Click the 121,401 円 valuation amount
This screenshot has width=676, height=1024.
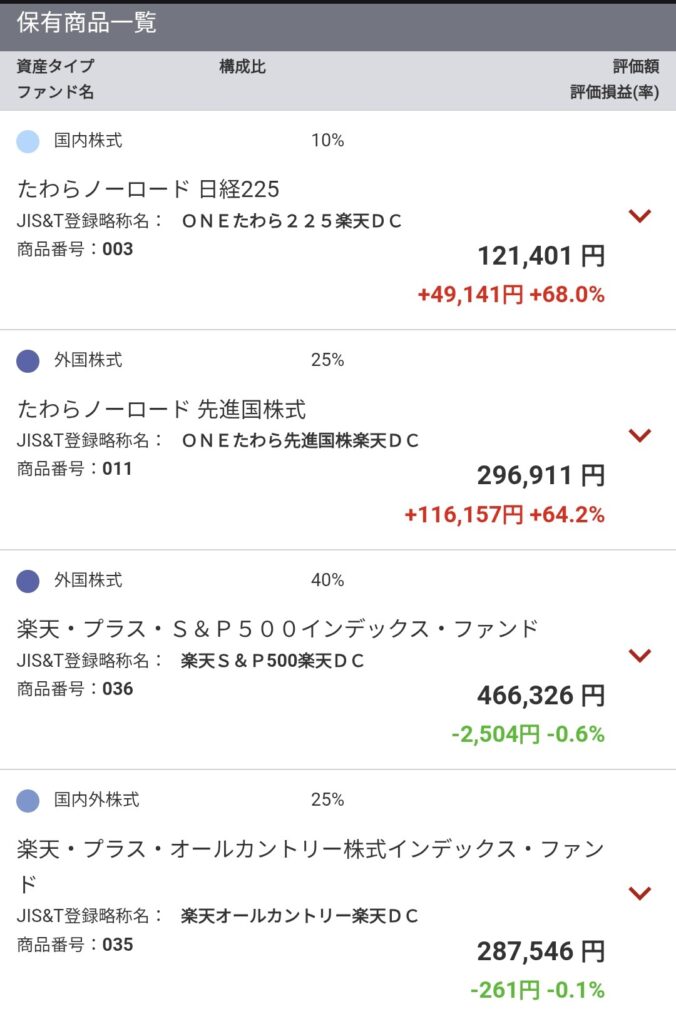click(541, 256)
